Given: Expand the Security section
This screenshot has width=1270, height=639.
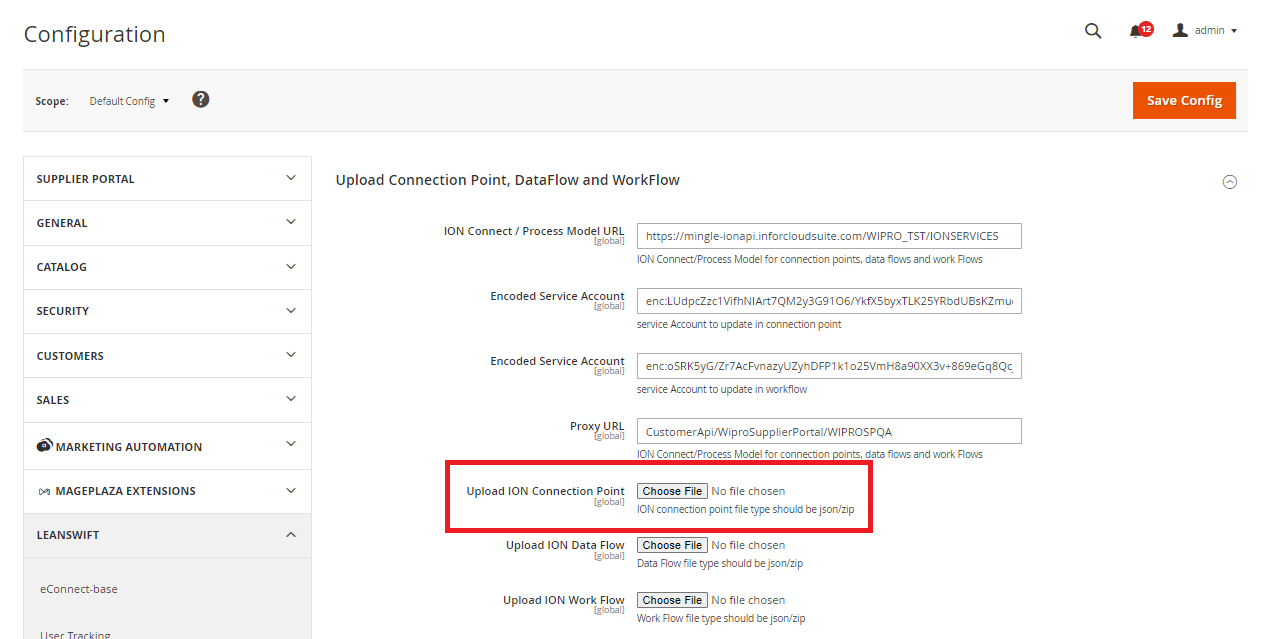Looking at the screenshot, I should 167,311.
